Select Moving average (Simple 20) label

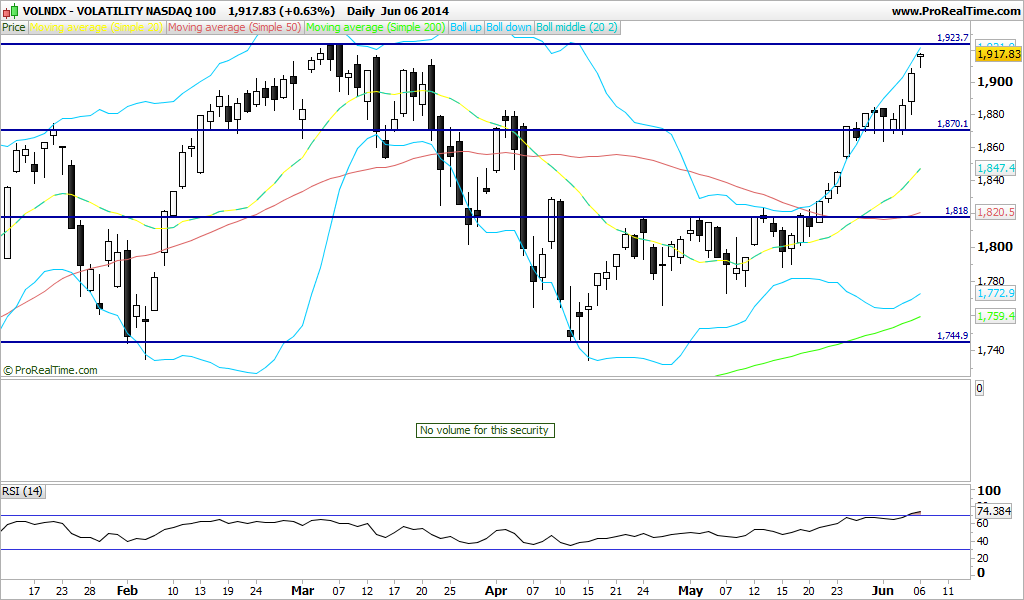point(97,27)
